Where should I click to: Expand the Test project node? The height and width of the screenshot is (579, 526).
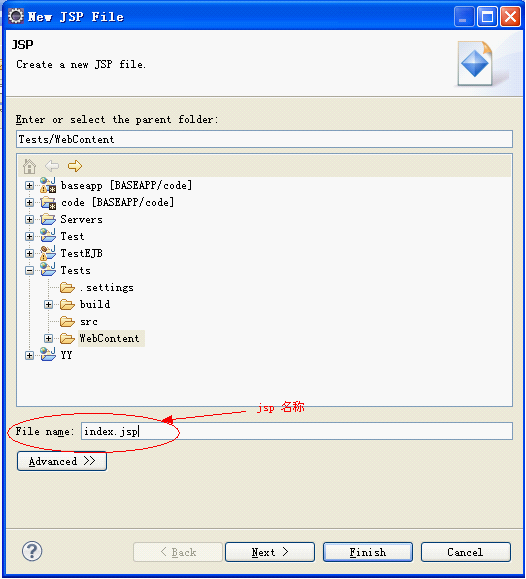30,236
